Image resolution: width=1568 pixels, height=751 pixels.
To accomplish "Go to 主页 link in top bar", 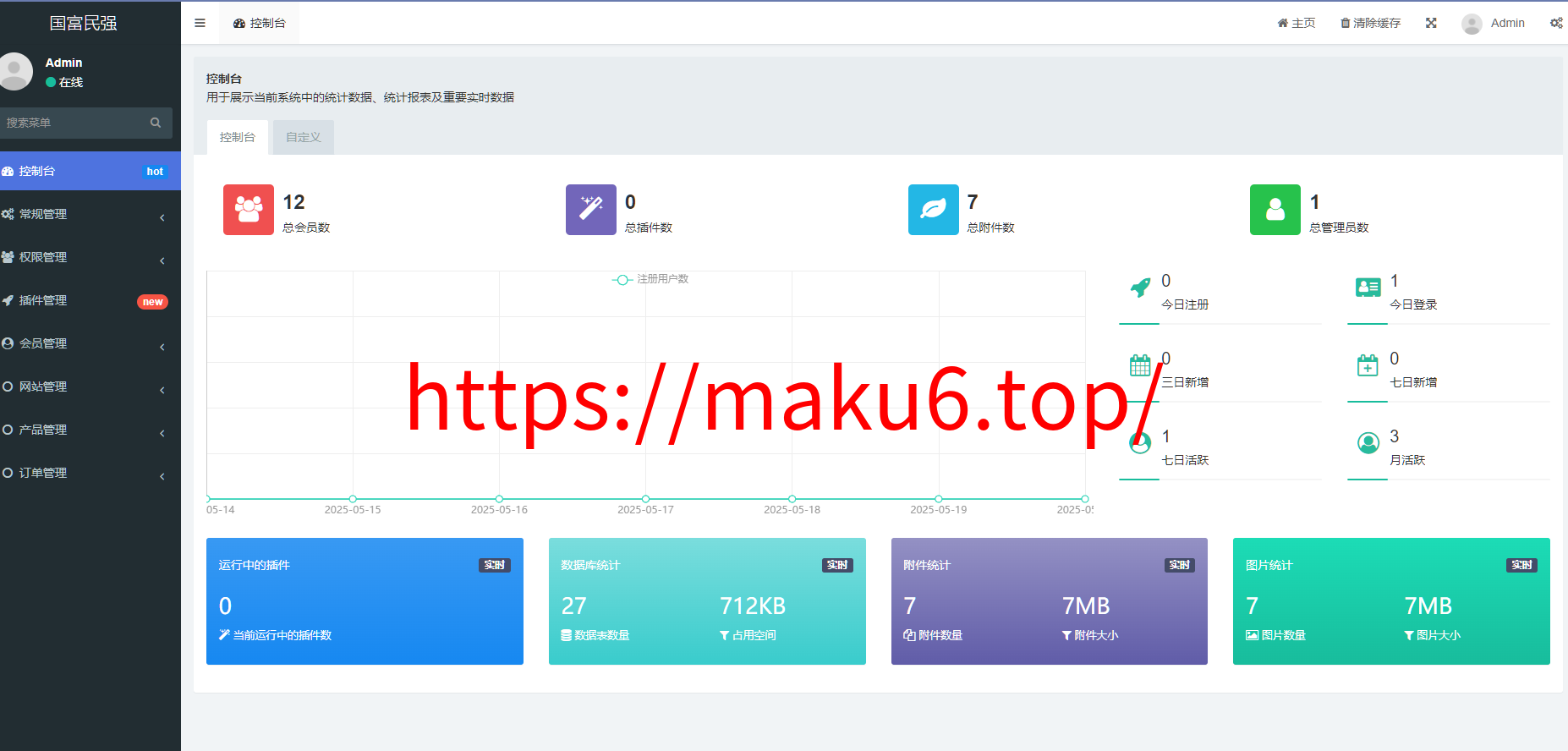I will pyautogui.click(x=1297, y=23).
